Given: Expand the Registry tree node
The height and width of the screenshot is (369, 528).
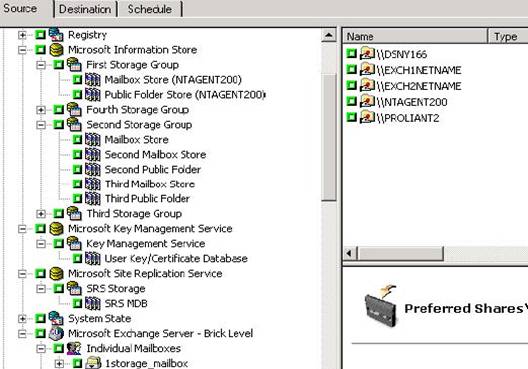Looking at the screenshot, I should [22, 35].
